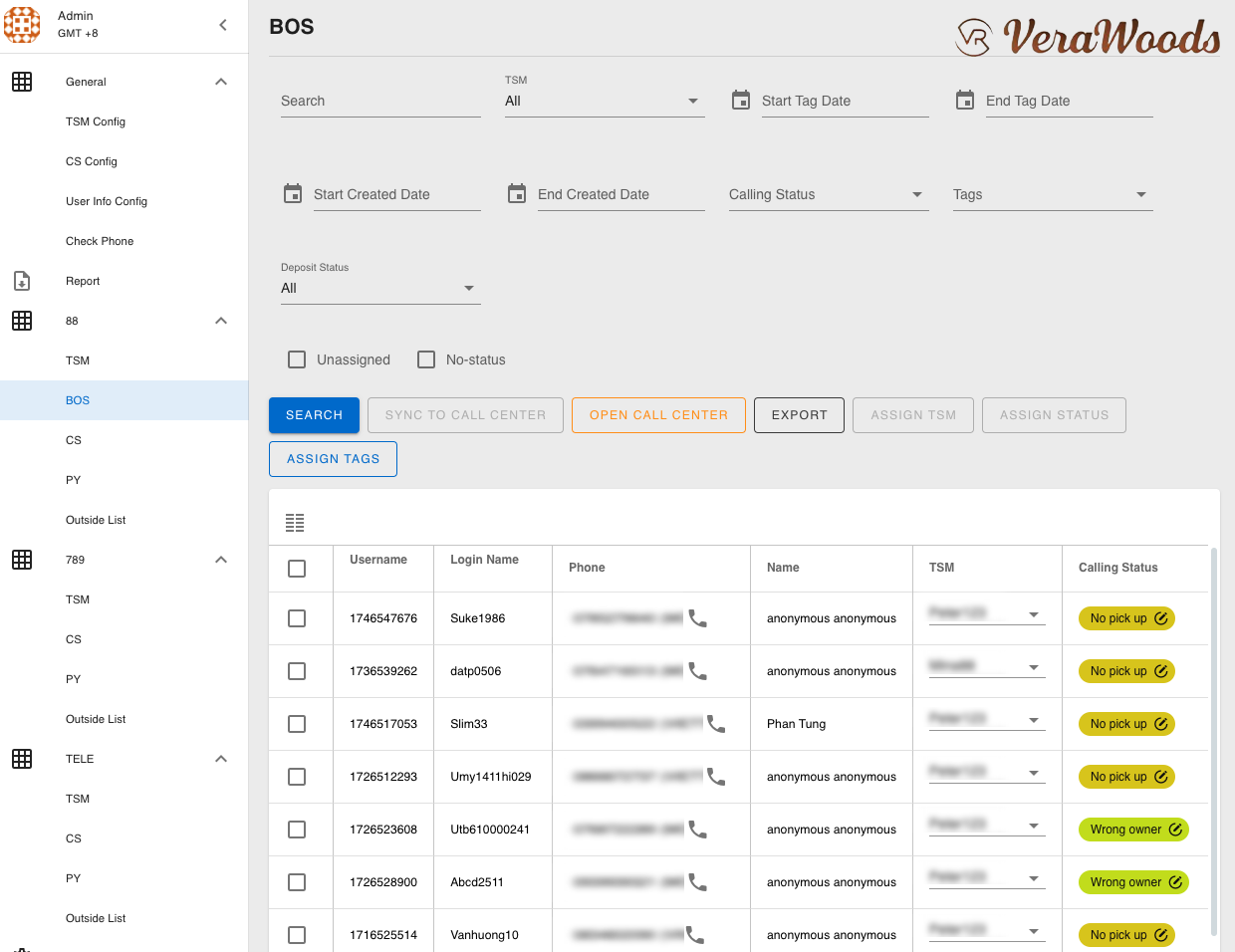Collapse sidebar with the left chevron icon
1235x952 pixels.
point(223,25)
